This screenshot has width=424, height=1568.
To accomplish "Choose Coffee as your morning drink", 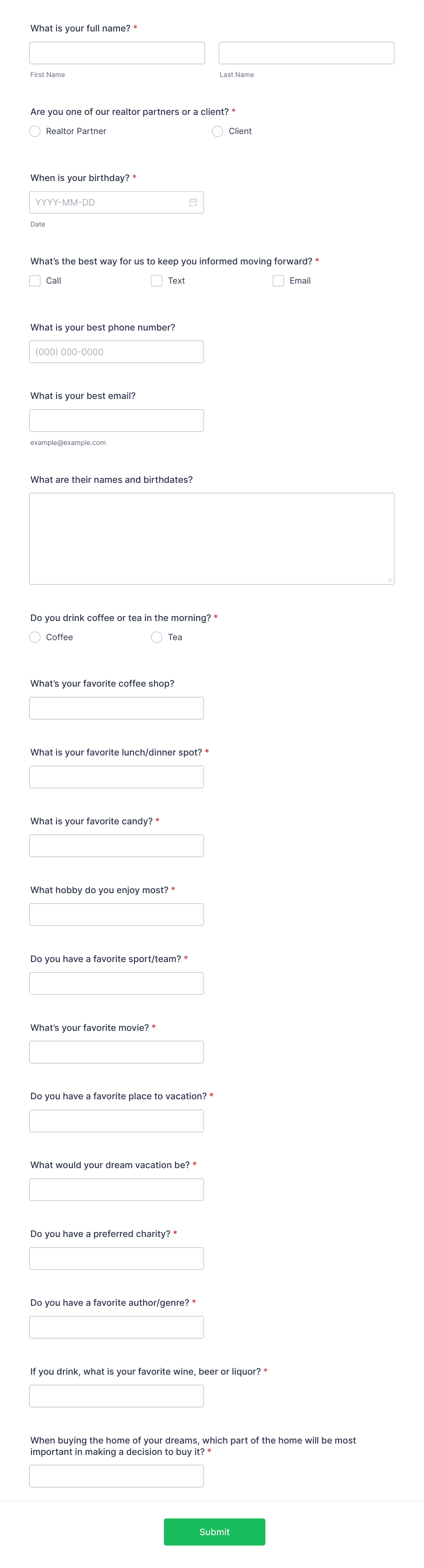I will [35, 637].
